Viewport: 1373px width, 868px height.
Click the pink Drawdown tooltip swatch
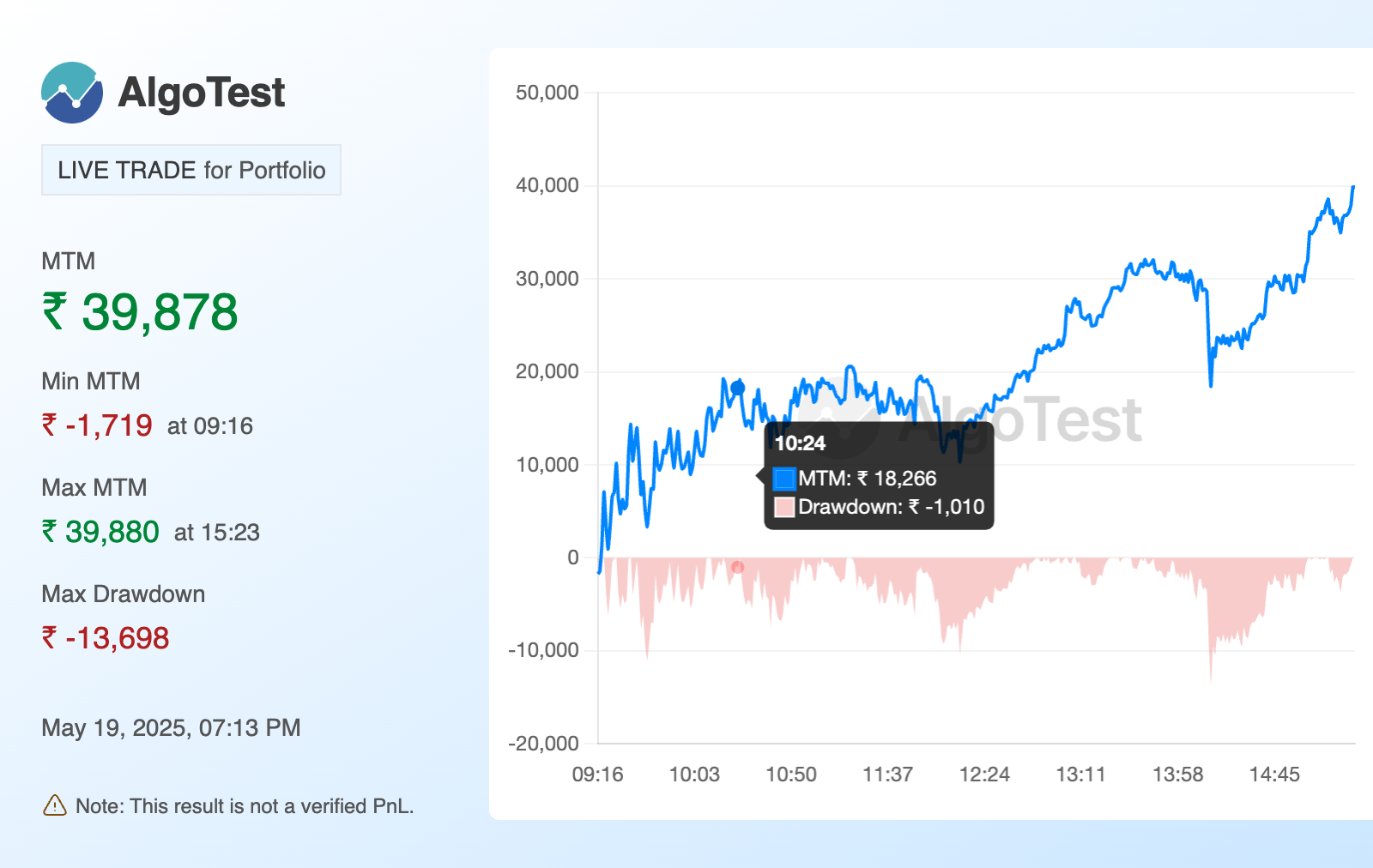tap(784, 507)
